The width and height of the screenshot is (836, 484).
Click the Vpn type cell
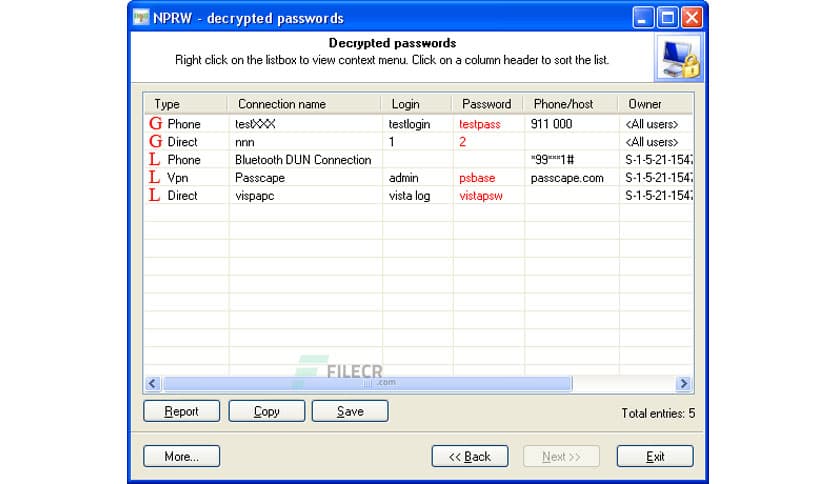click(x=178, y=178)
